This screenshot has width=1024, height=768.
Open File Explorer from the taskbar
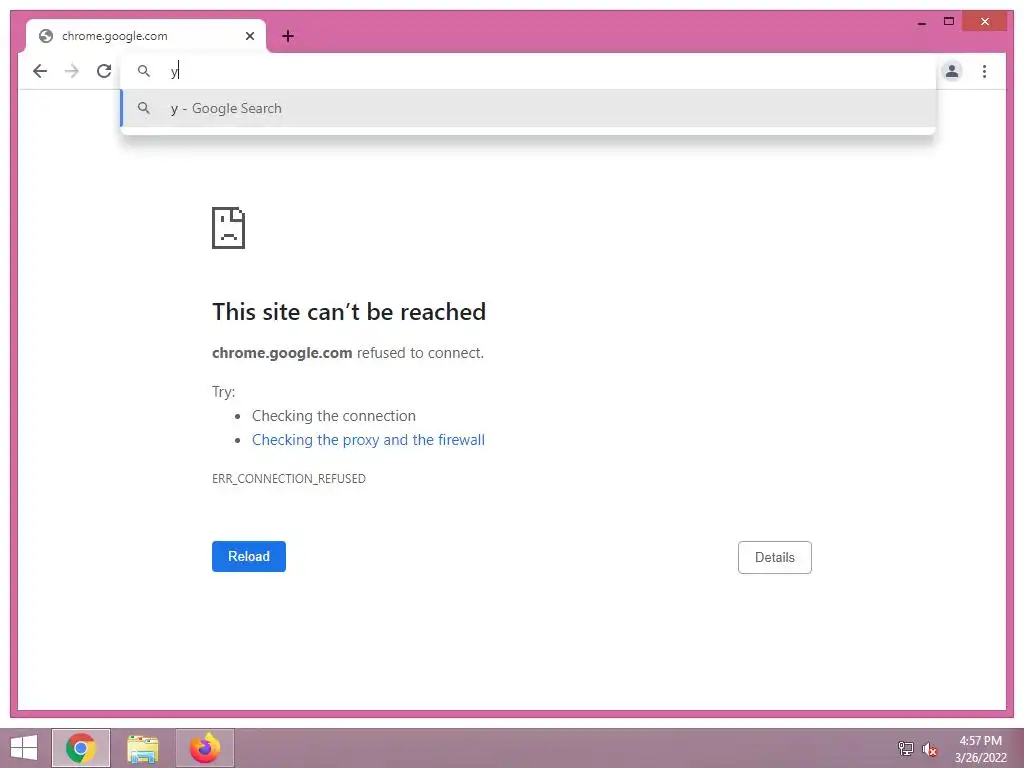pyautogui.click(x=142, y=748)
